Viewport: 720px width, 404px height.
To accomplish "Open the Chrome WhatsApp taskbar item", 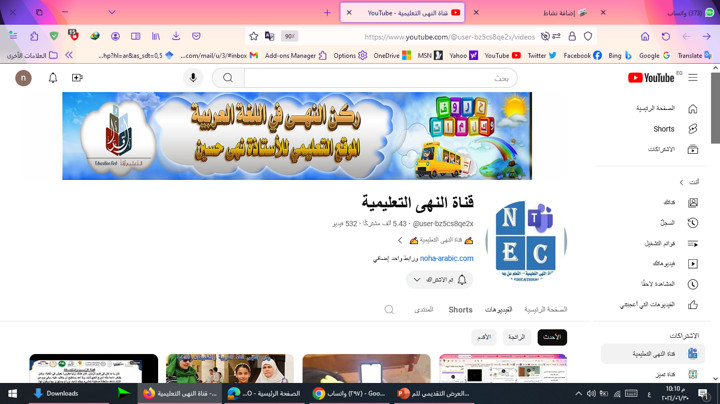I will pyautogui.click(x=350, y=393).
